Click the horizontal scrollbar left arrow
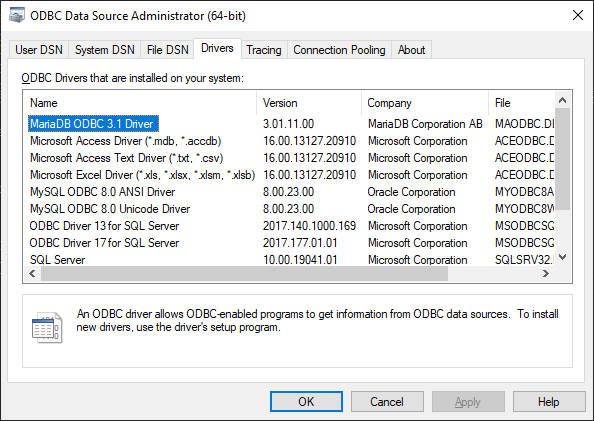 (32, 273)
